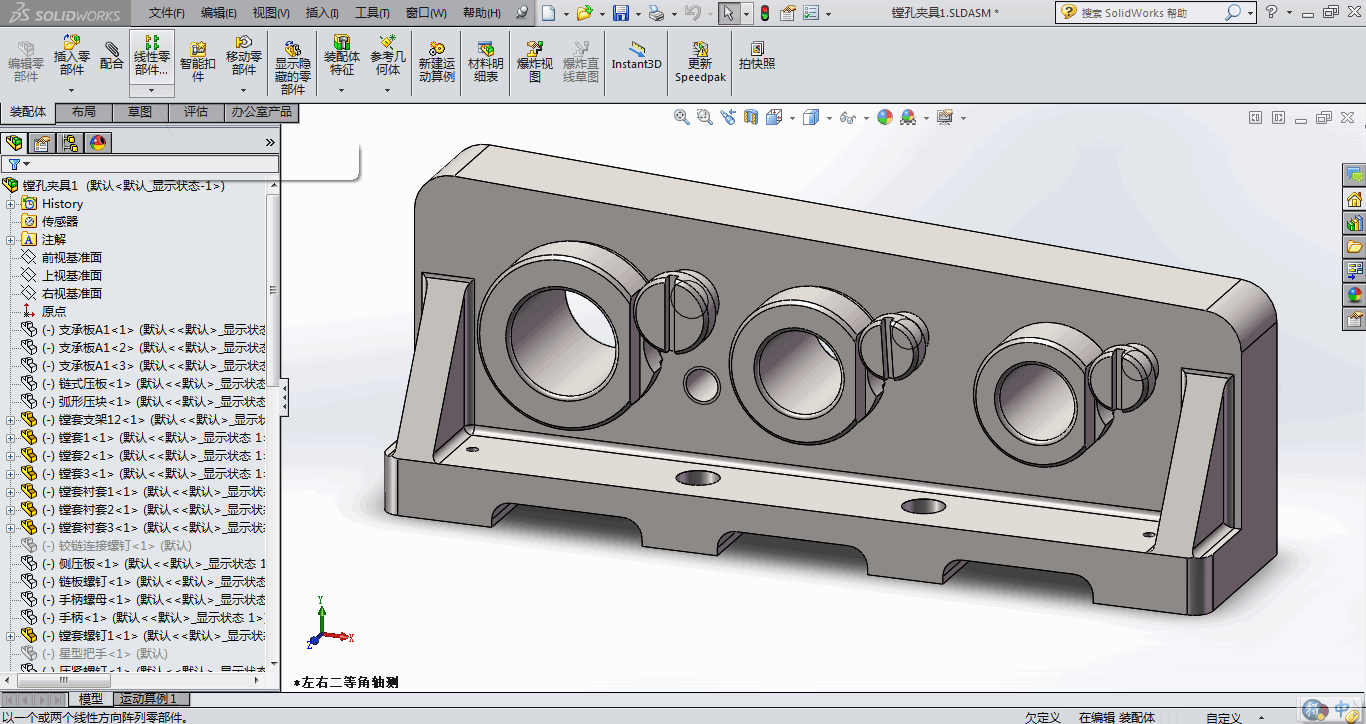Open dropdown arrow under 移动零部件
Screen dimensions: 1366x724
[x=244, y=90]
